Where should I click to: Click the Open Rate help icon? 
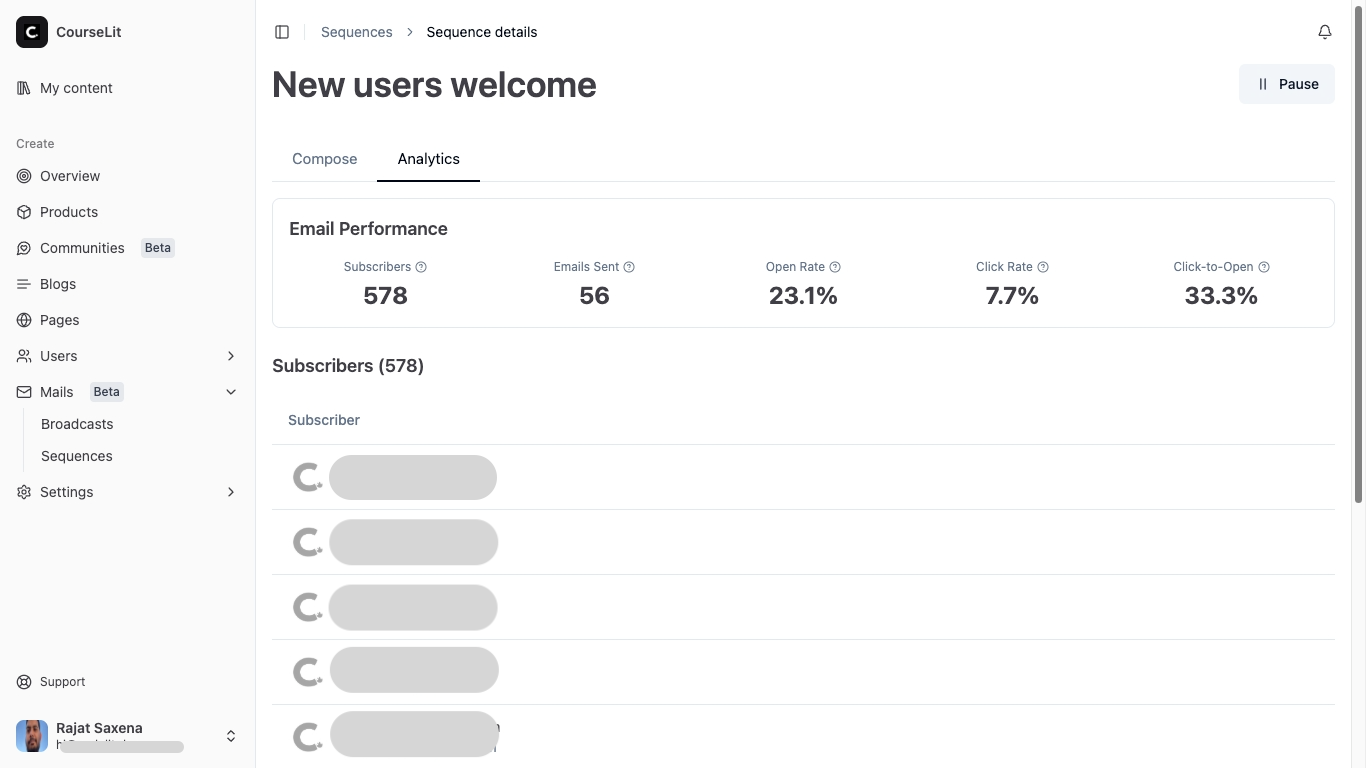tap(835, 267)
